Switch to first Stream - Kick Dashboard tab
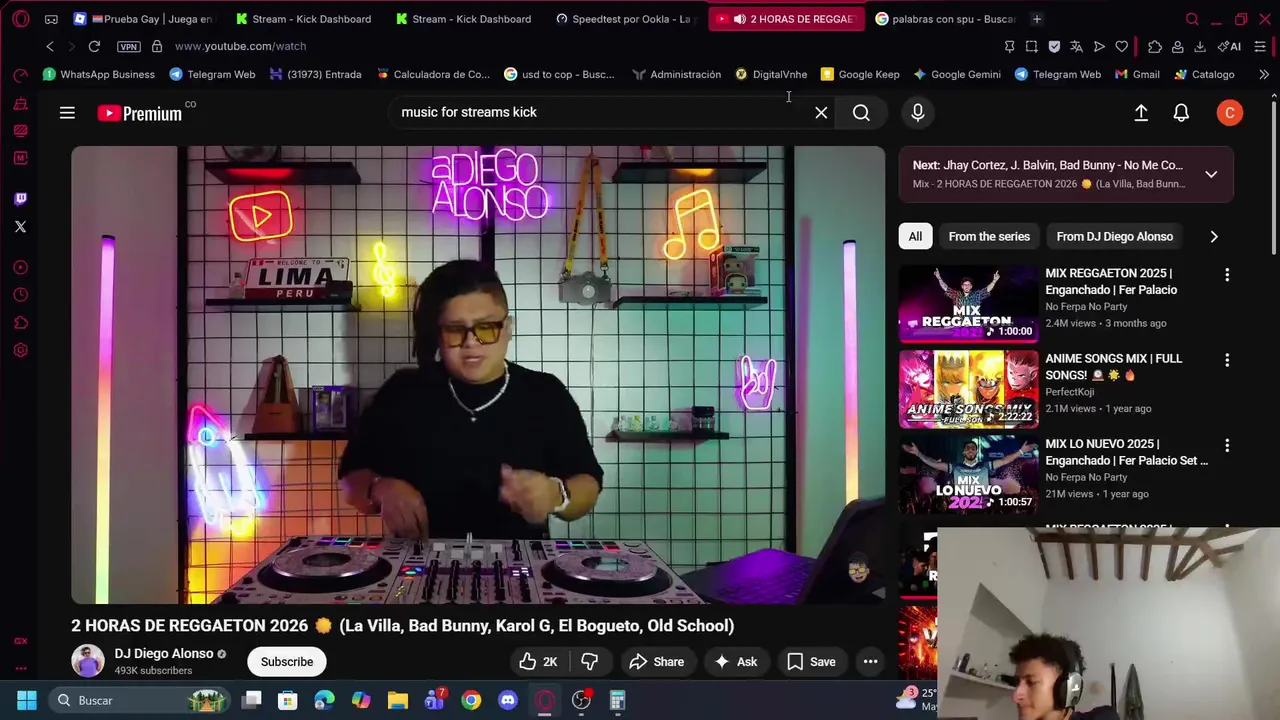1280x720 pixels. pos(303,19)
